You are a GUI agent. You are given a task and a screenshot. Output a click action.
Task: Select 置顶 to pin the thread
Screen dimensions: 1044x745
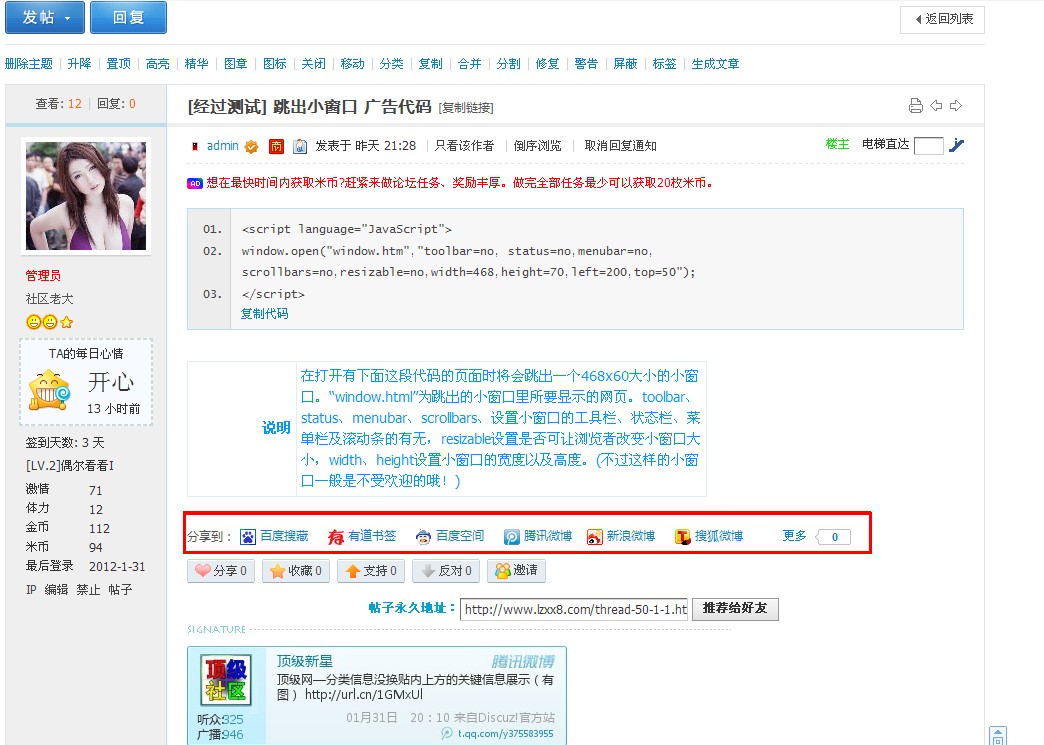tap(119, 64)
